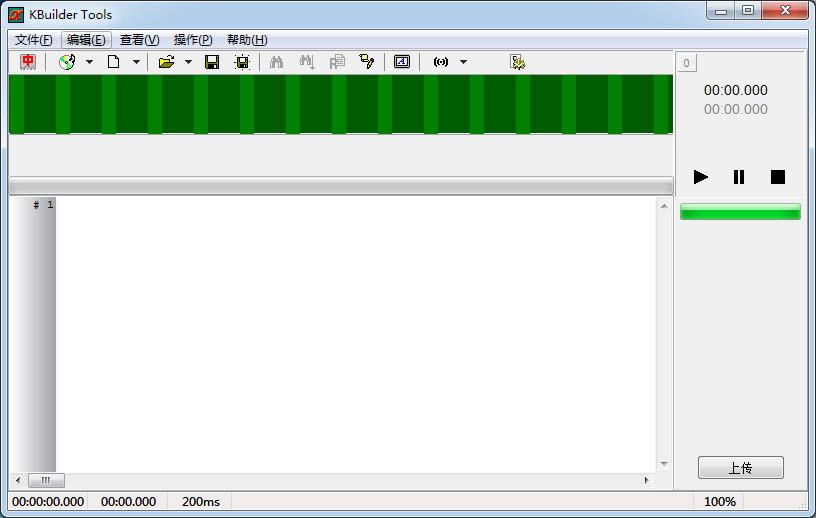Expand the arrow next to the new document icon
Screen dimensions: 816x518
coord(136,62)
